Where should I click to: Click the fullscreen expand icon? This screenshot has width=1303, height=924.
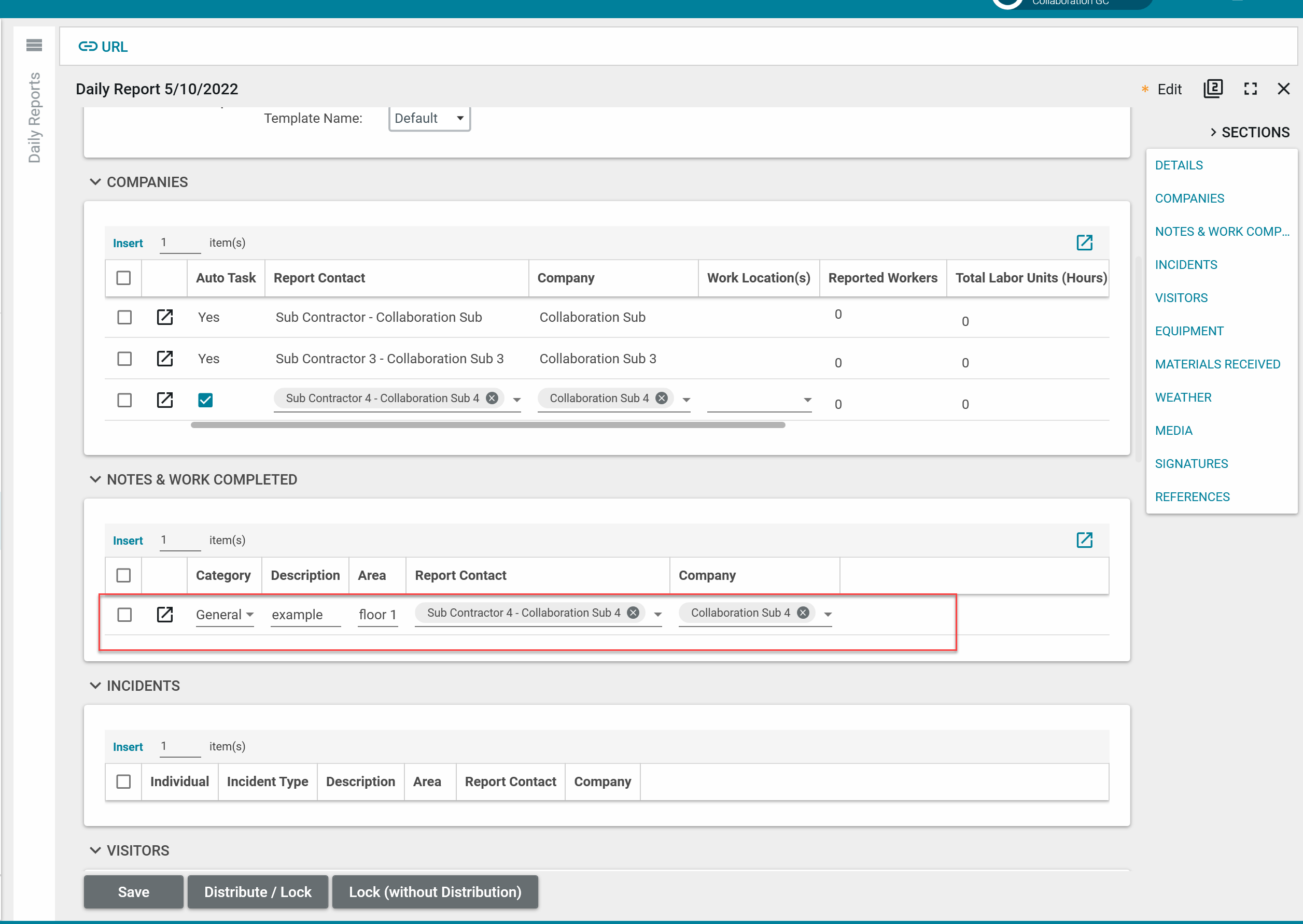(x=1250, y=89)
